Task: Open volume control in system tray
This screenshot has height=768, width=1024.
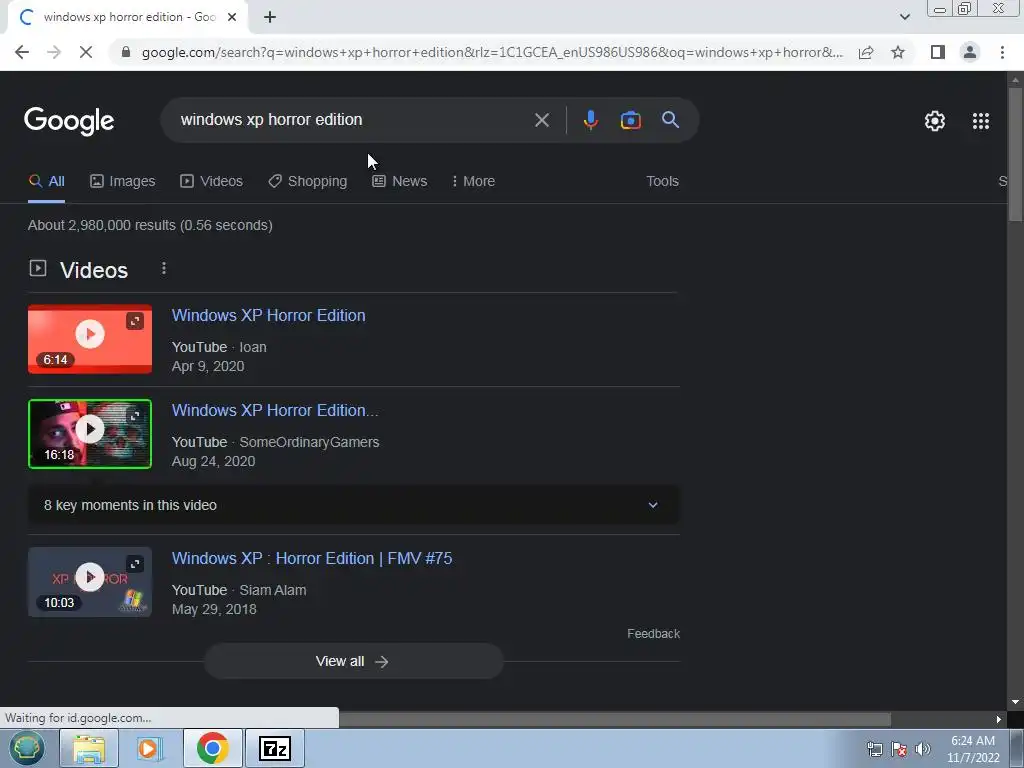Action: pos(922,749)
